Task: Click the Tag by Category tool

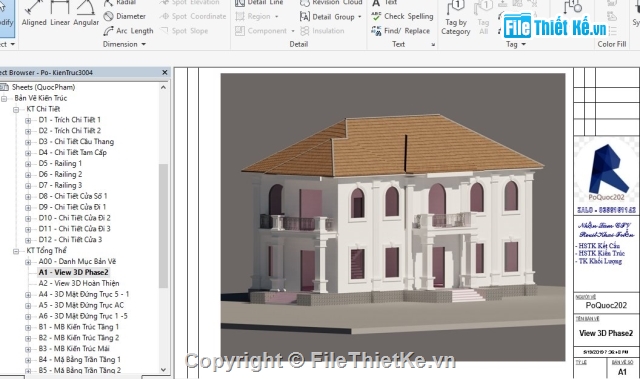Action: (456, 18)
